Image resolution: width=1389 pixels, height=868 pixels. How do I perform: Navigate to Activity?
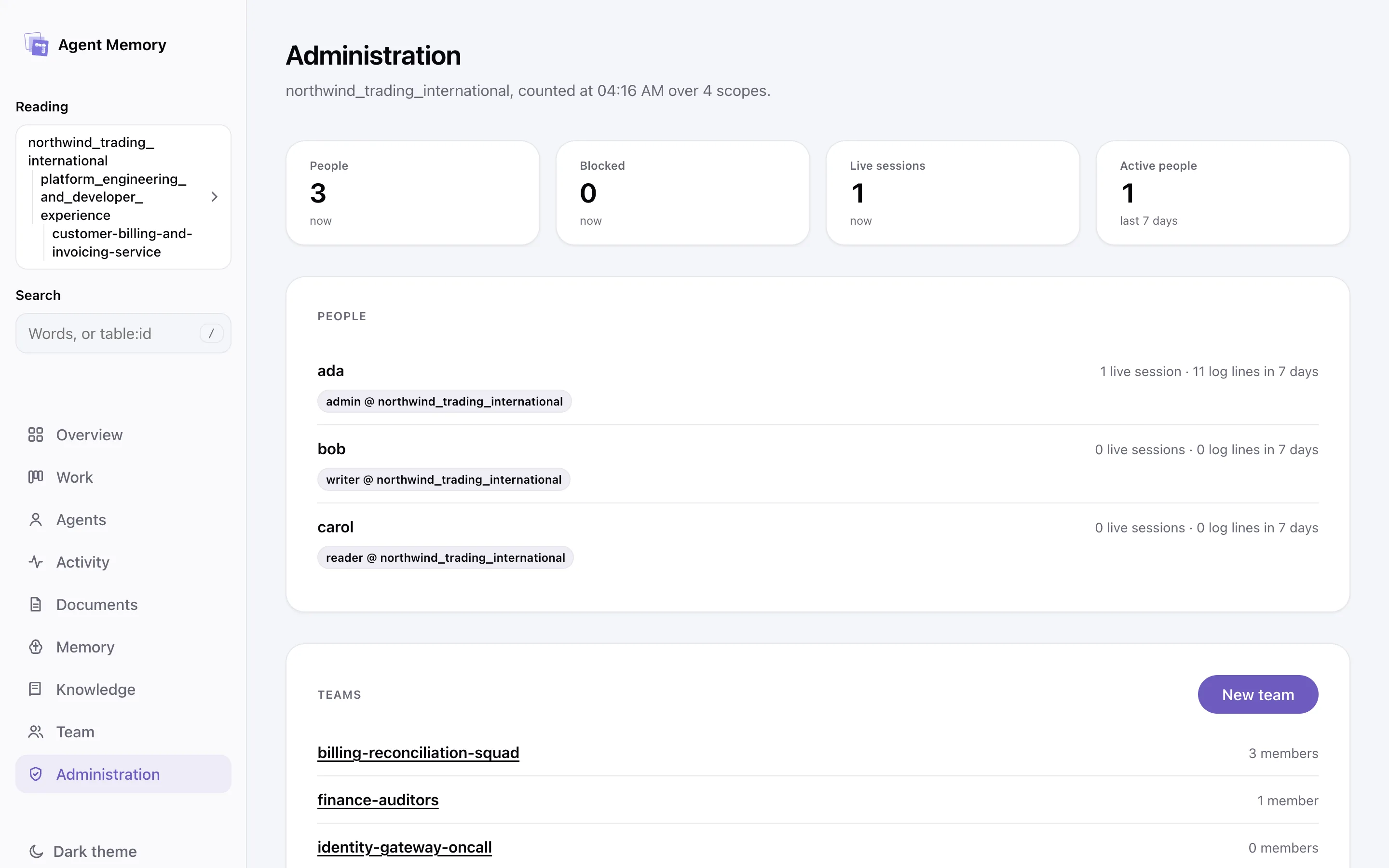(123, 562)
